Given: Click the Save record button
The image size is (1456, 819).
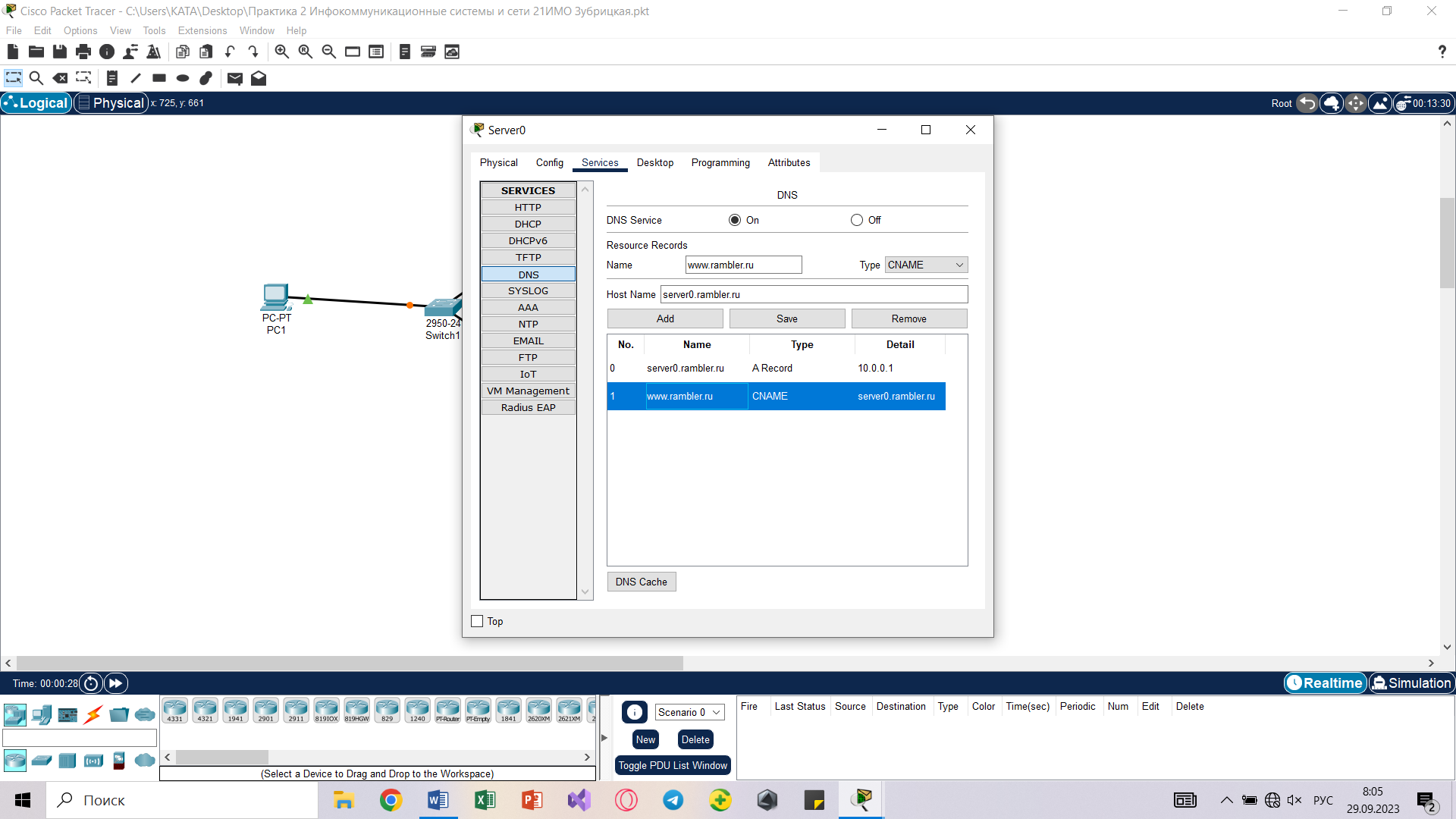Looking at the screenshot, I should tap(787, 318).
